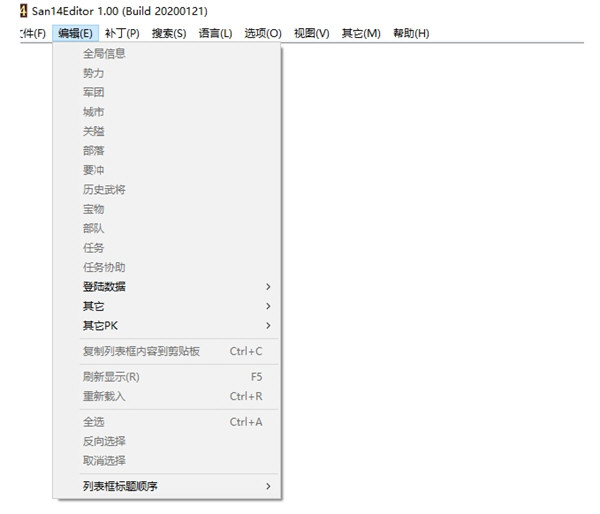The image size is (600, 514).
Task: Open the 帮助(H) menu
Action: click(x=411, y=33)
